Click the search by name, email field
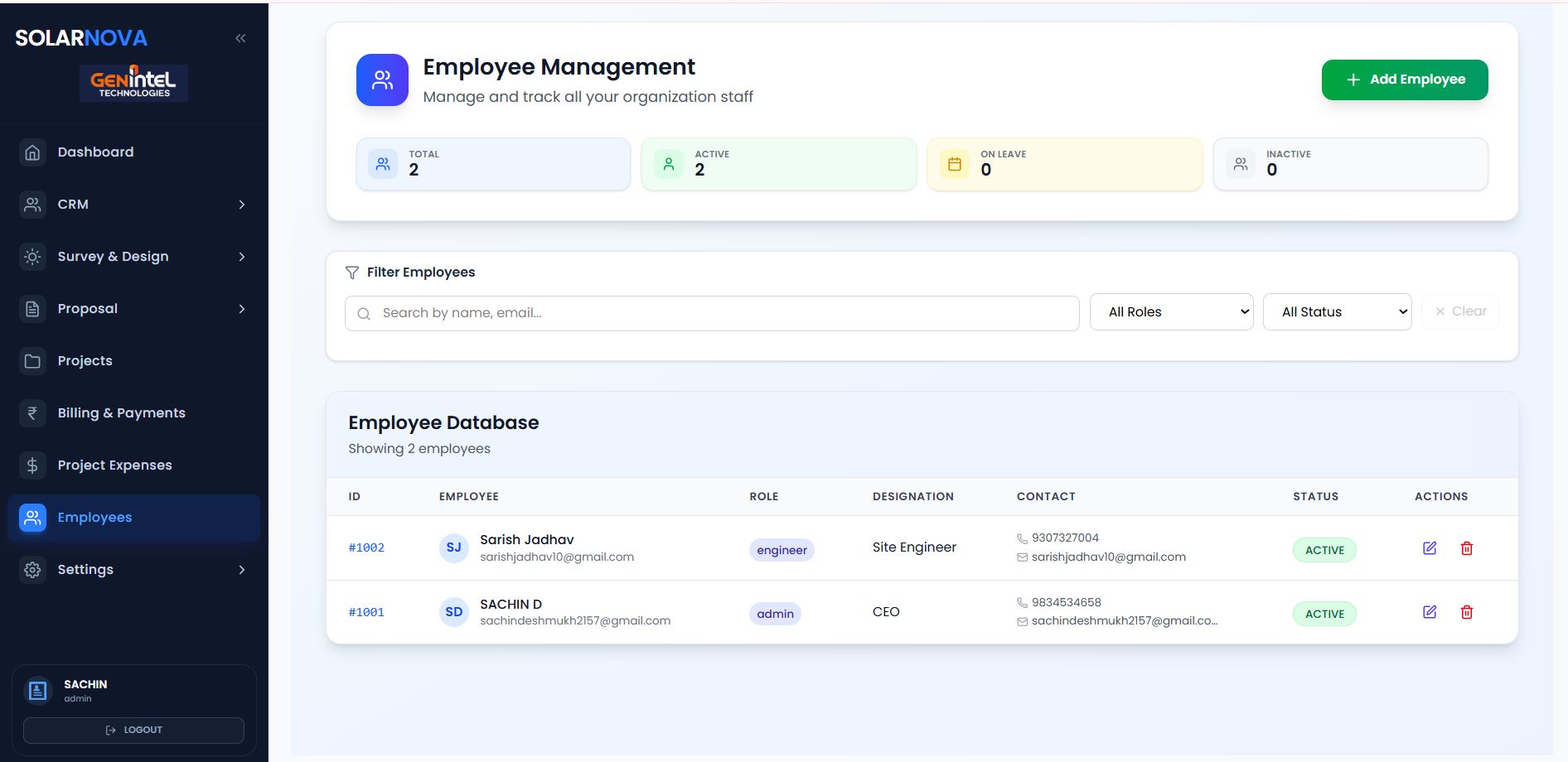1568x762 pixels. (721, 313)
